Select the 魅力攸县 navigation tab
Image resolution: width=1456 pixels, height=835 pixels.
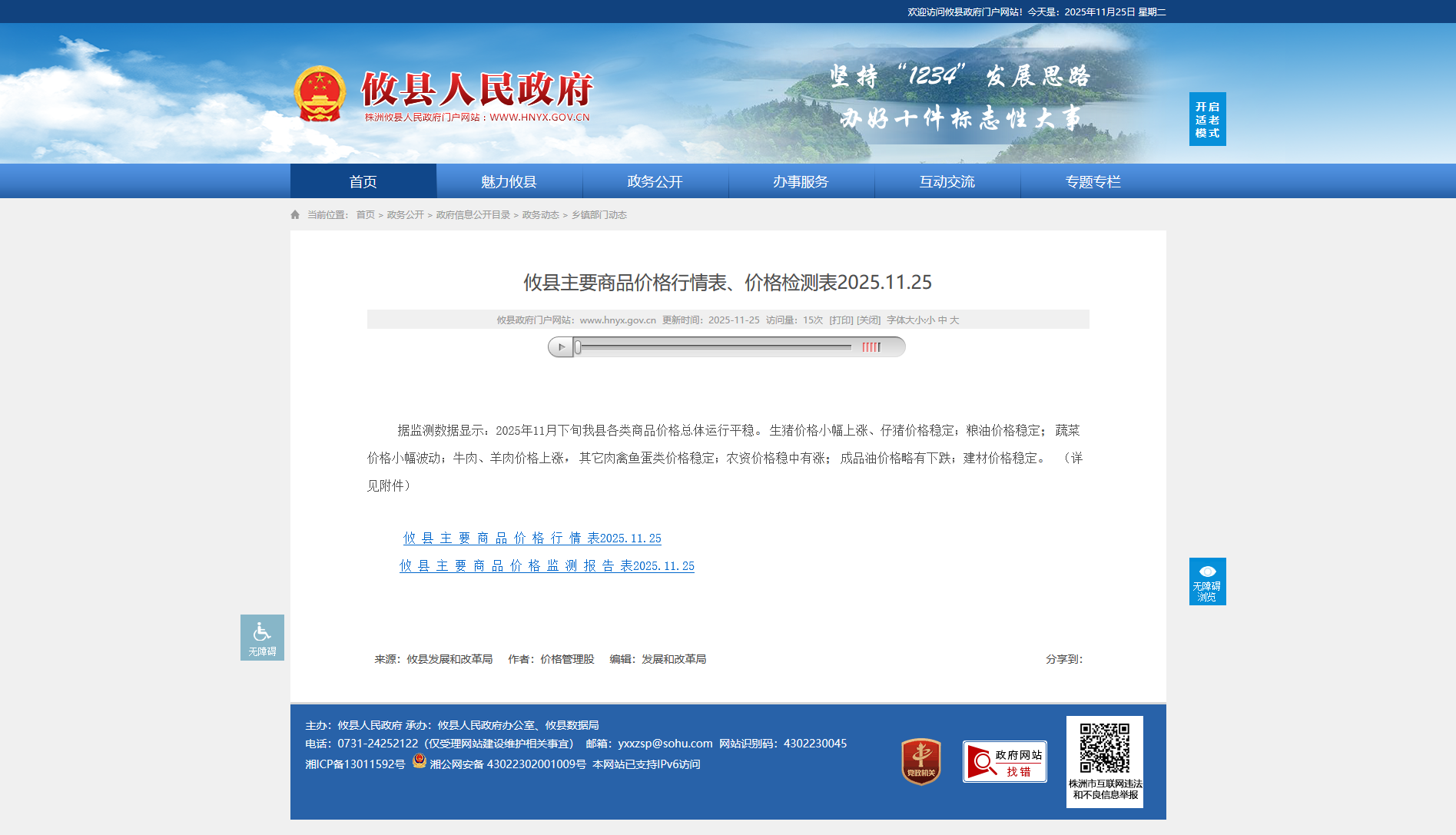coord(509,182)
